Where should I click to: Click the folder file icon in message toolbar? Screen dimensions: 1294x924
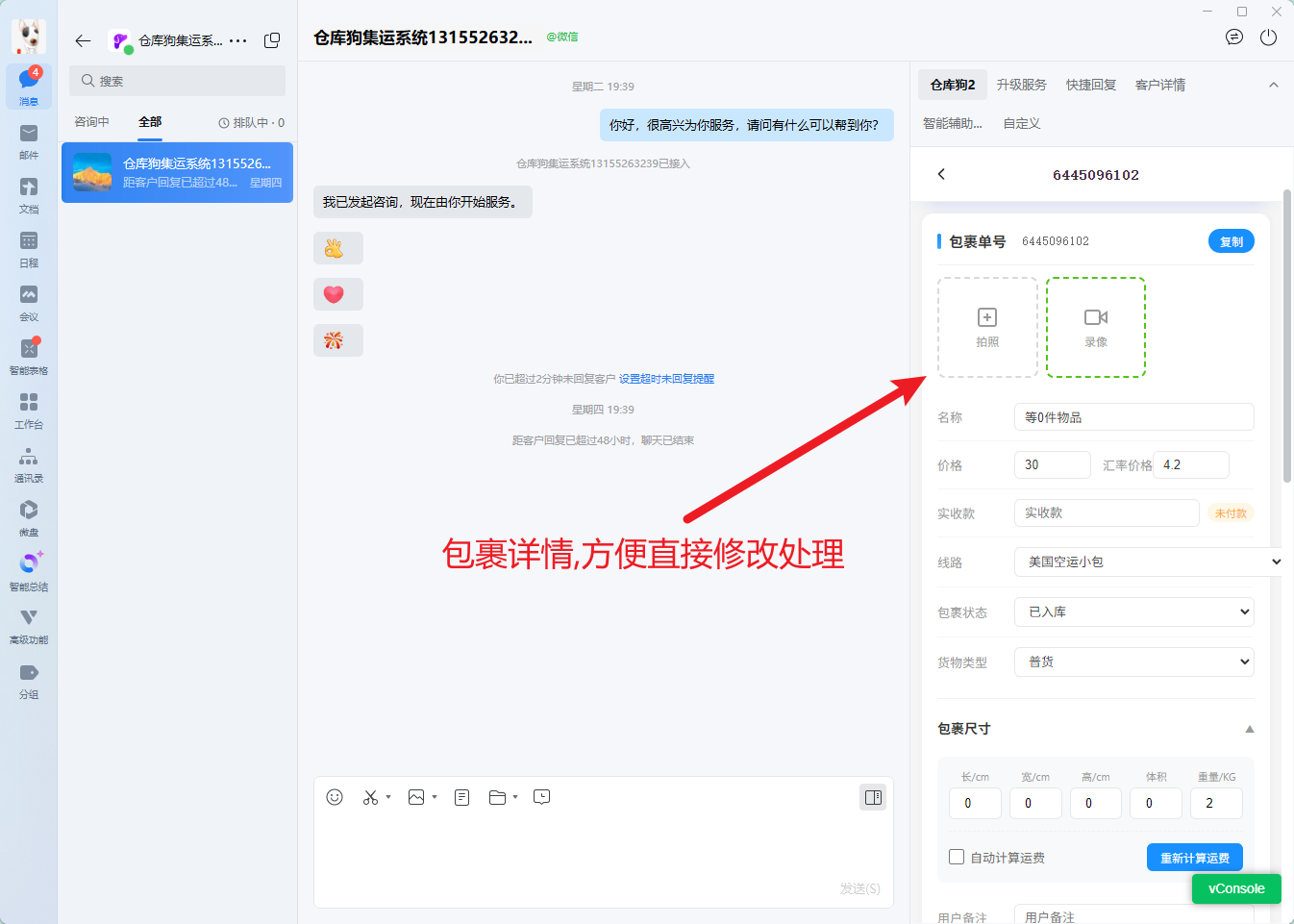click(497, 797)
